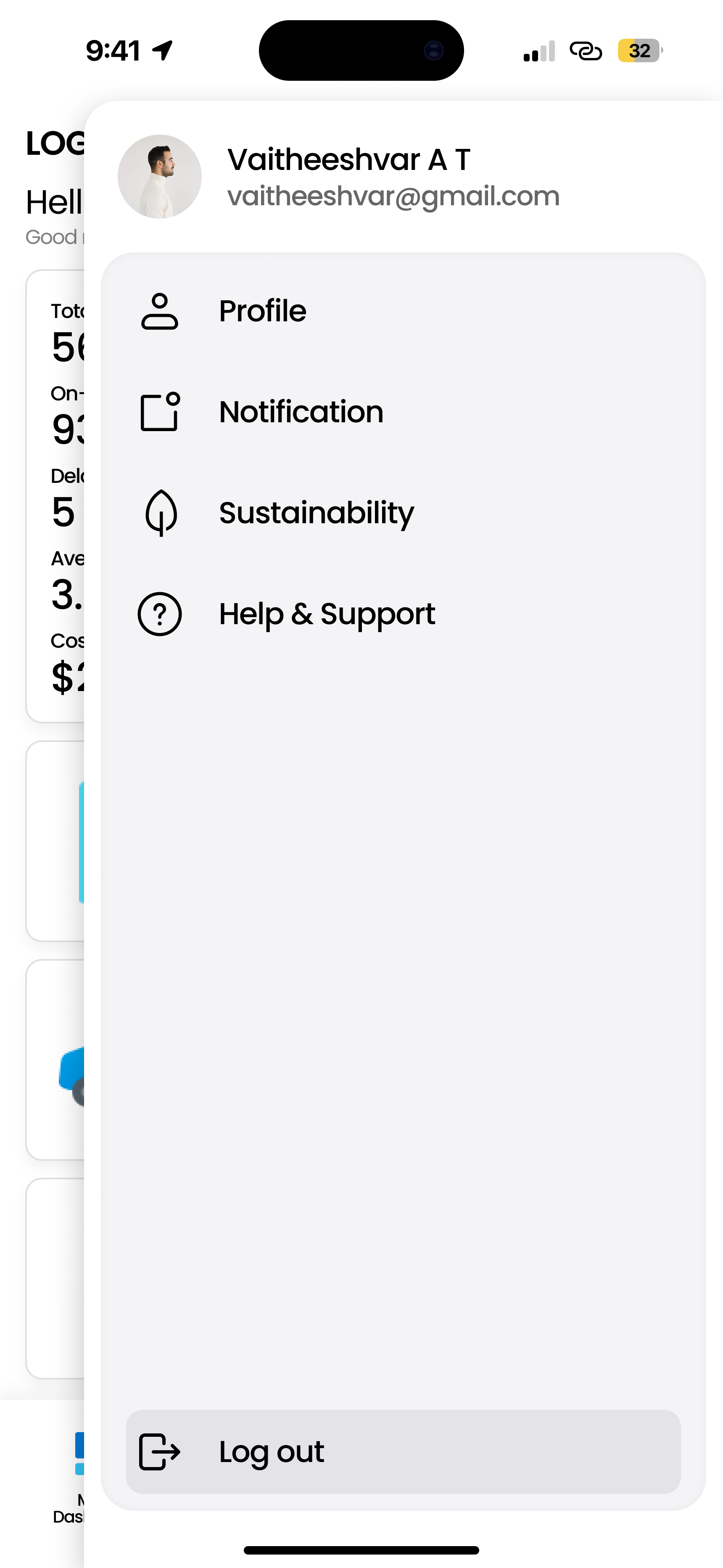Screen dimensions: 723x1568
Task: Open the Notification menu item
Action: pos(403,412)
